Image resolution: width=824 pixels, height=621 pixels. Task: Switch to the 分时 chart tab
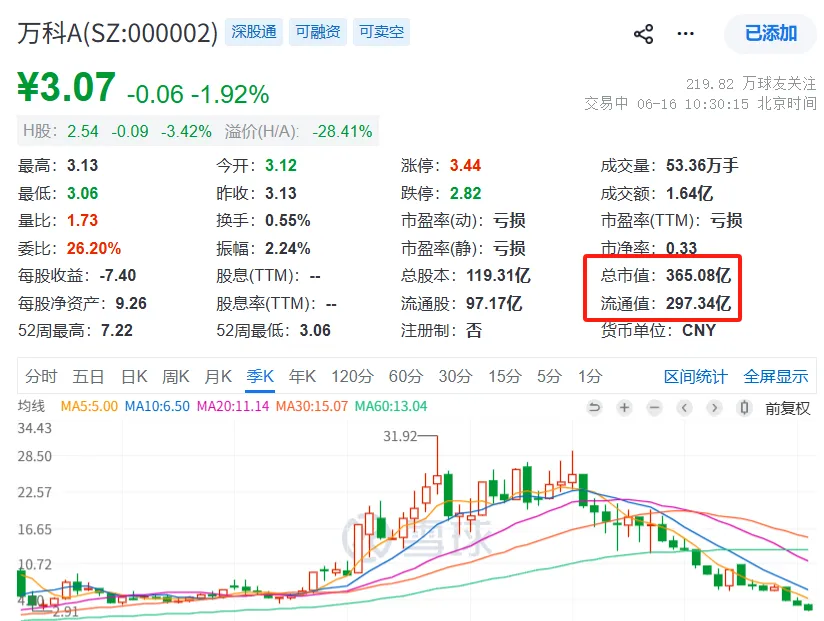(x=41, y=376)
